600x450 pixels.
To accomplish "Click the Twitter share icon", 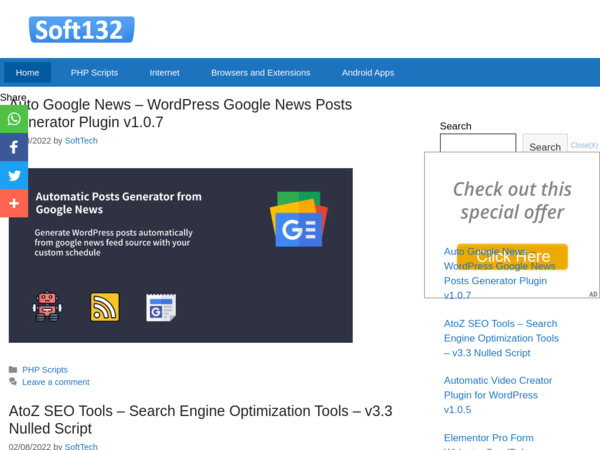I will tap(14, 175).
